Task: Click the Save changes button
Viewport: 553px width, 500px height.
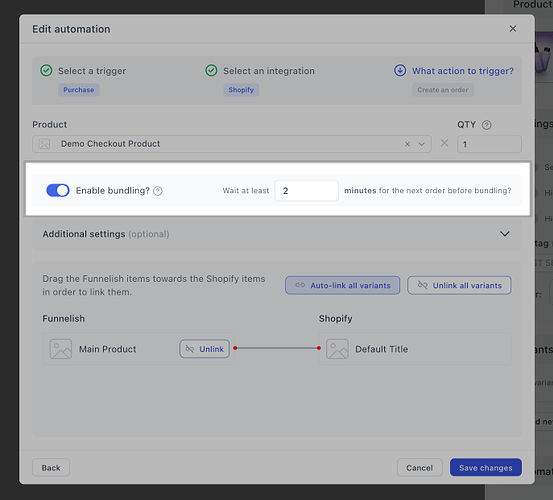Action: pyautogui.click(x=486, y=468)
